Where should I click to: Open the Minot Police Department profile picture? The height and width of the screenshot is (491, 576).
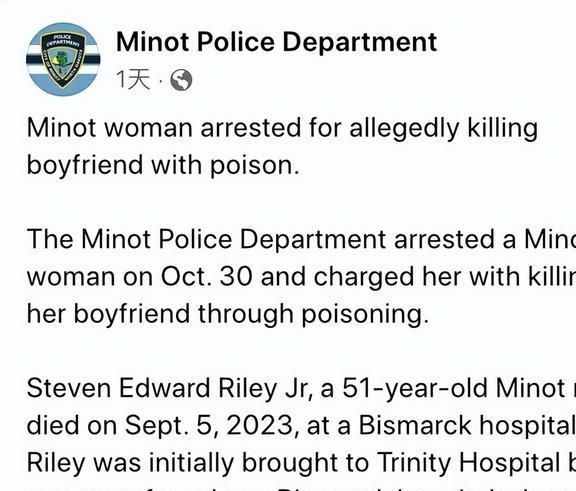[x=63, y=59]
